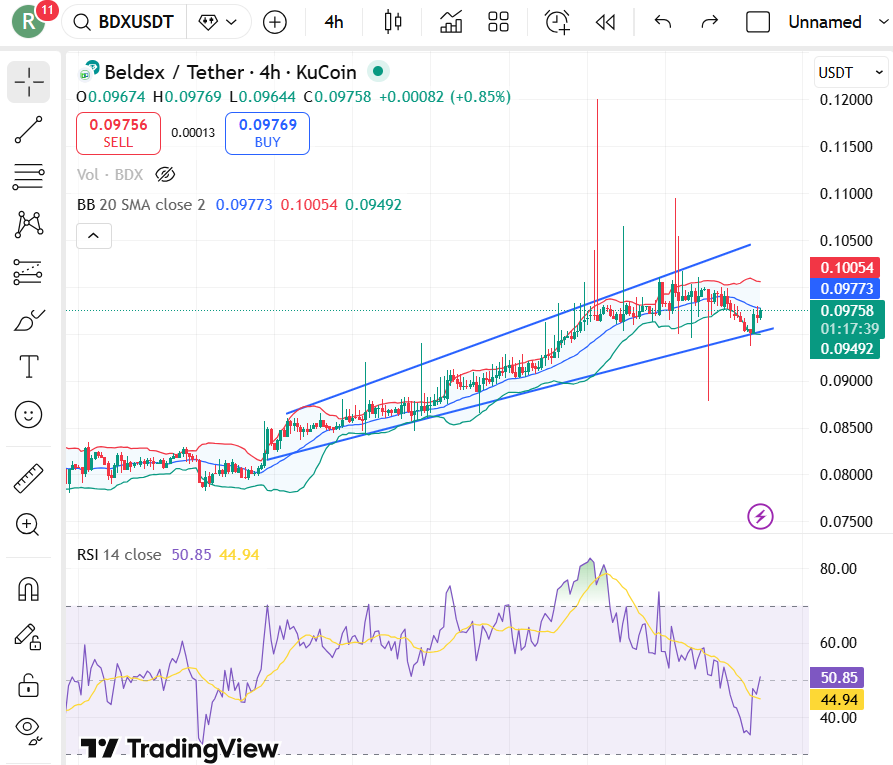Open the 4h timeframe selector
The height and width of the screenshot is (765, 893).
click(x=334, y=21)
